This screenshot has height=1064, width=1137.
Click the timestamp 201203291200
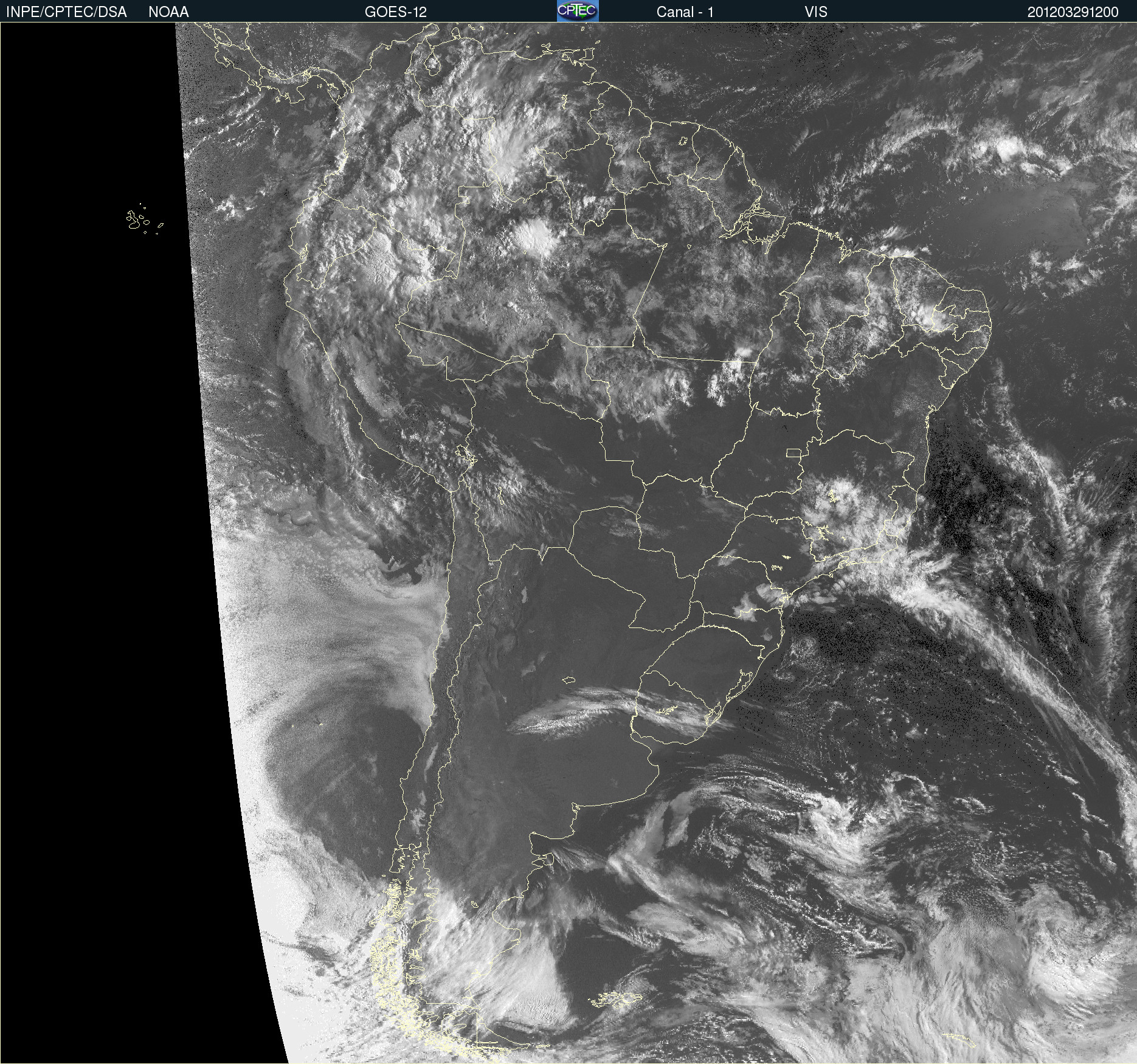click(x=1073, y=12)
